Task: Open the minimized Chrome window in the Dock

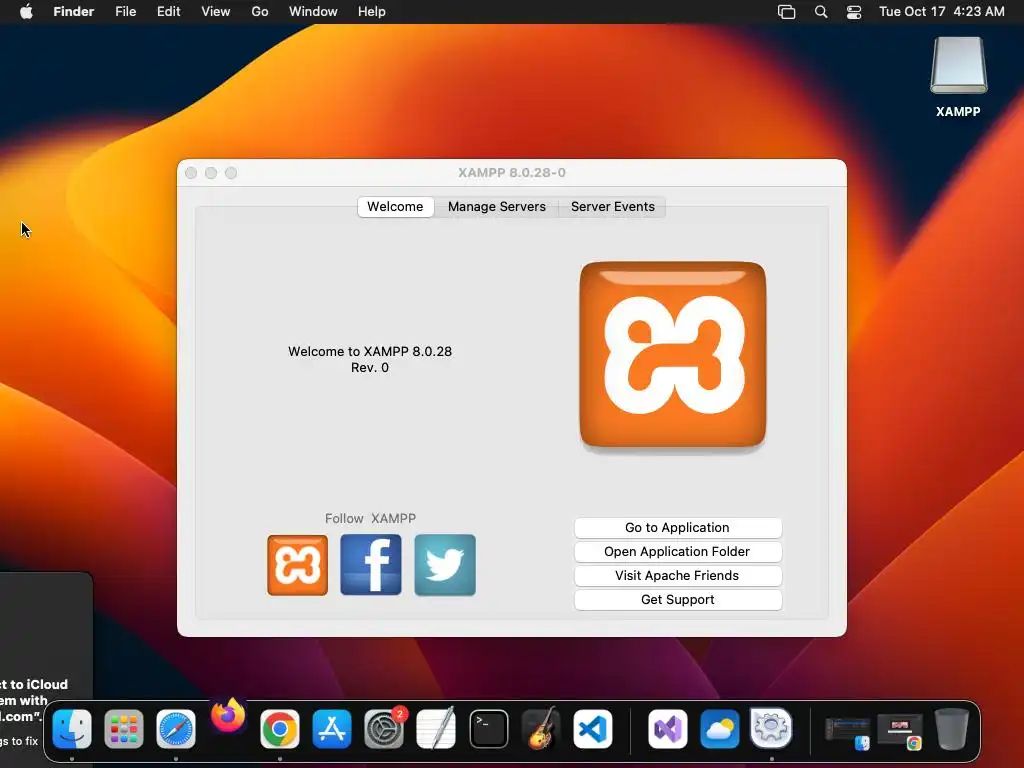Action: pos(900,731)
